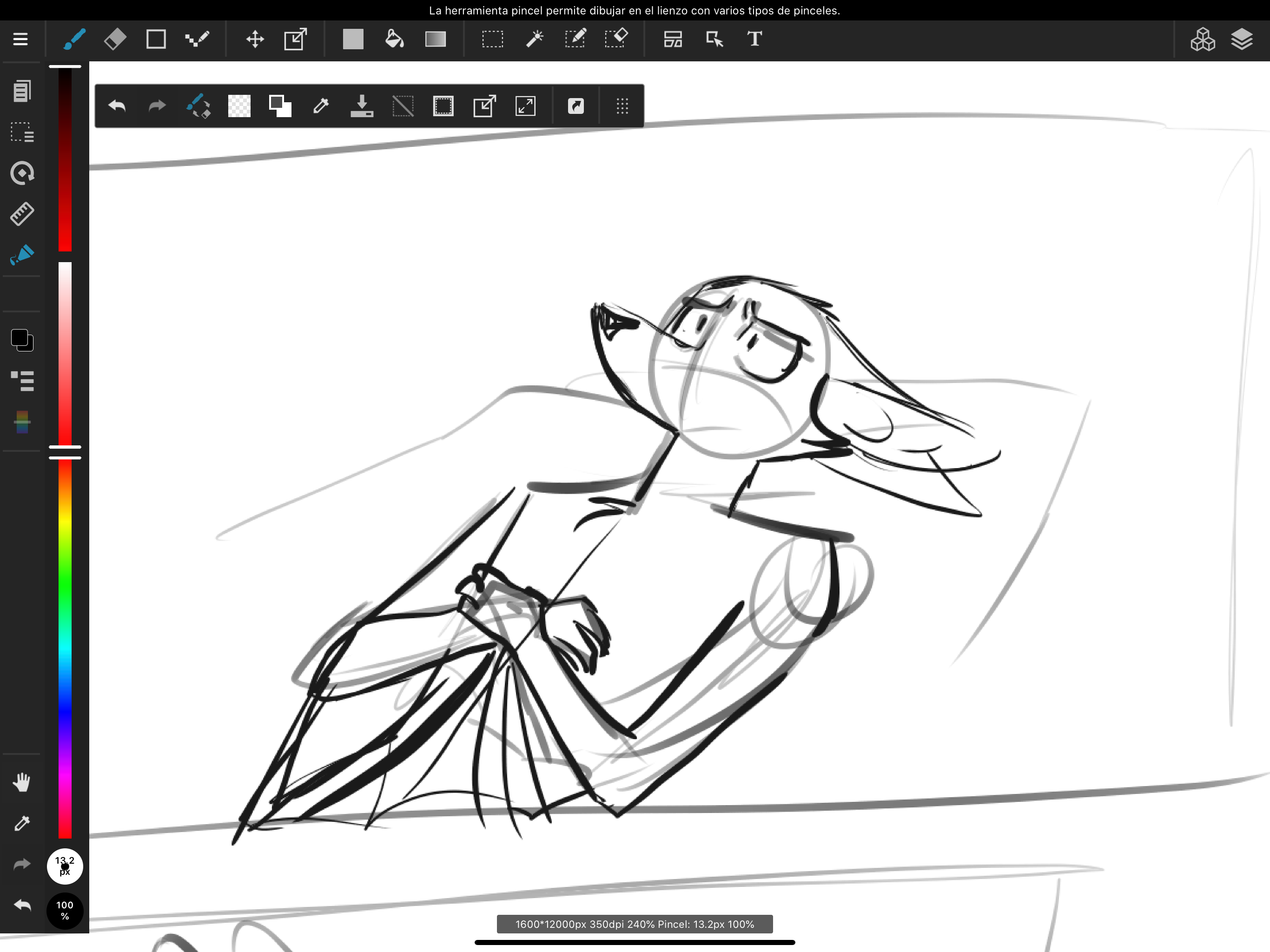Expand the floating bar grid handle
The width and height of the screenshot is (1270, 952).
pos(622,106)
